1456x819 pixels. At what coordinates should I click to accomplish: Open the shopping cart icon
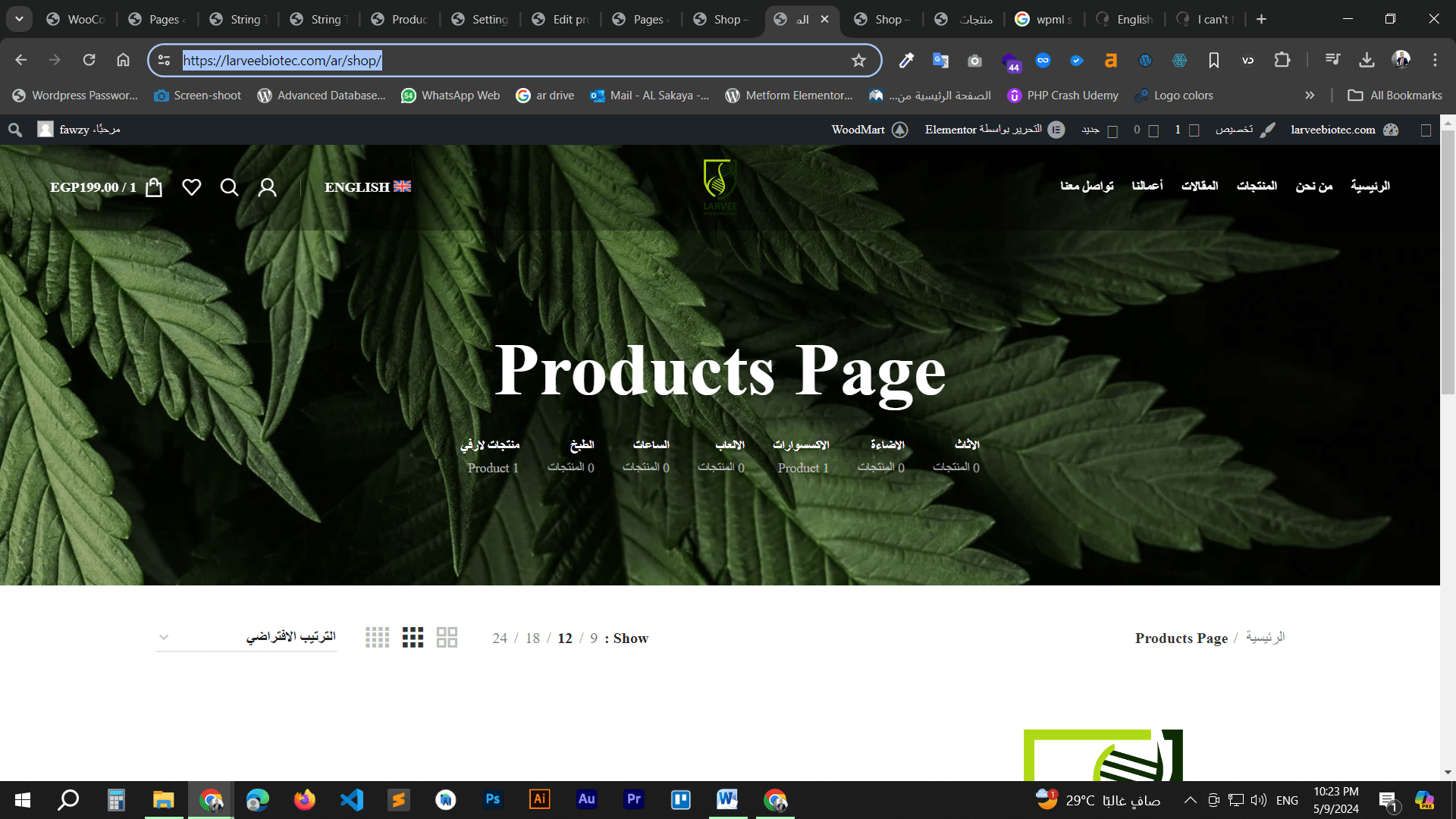(154, 187)
